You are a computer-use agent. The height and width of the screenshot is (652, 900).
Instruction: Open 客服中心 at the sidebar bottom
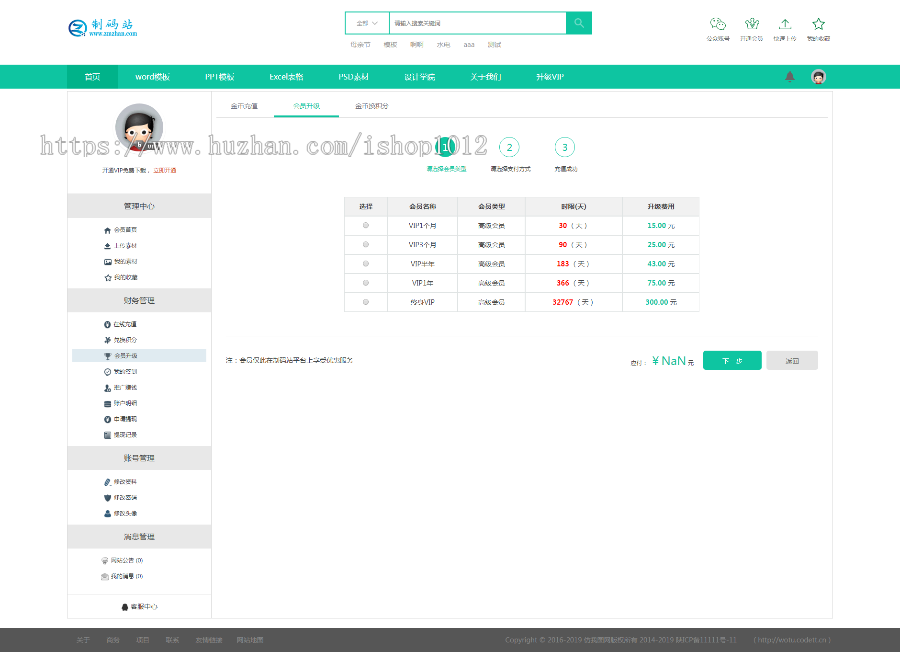138,604
